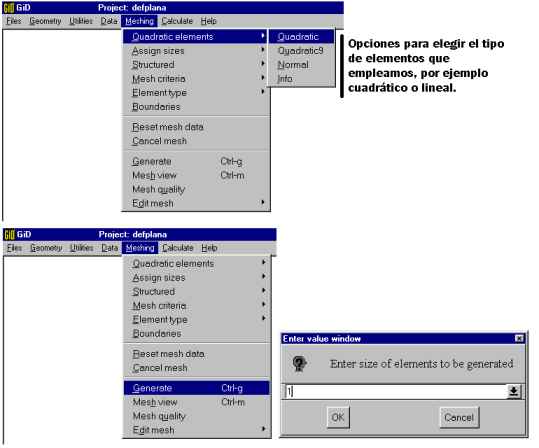Viewport: 539px width, 448px height.
Task: Confirm element size with OK button
Action: tap(338, 417)
